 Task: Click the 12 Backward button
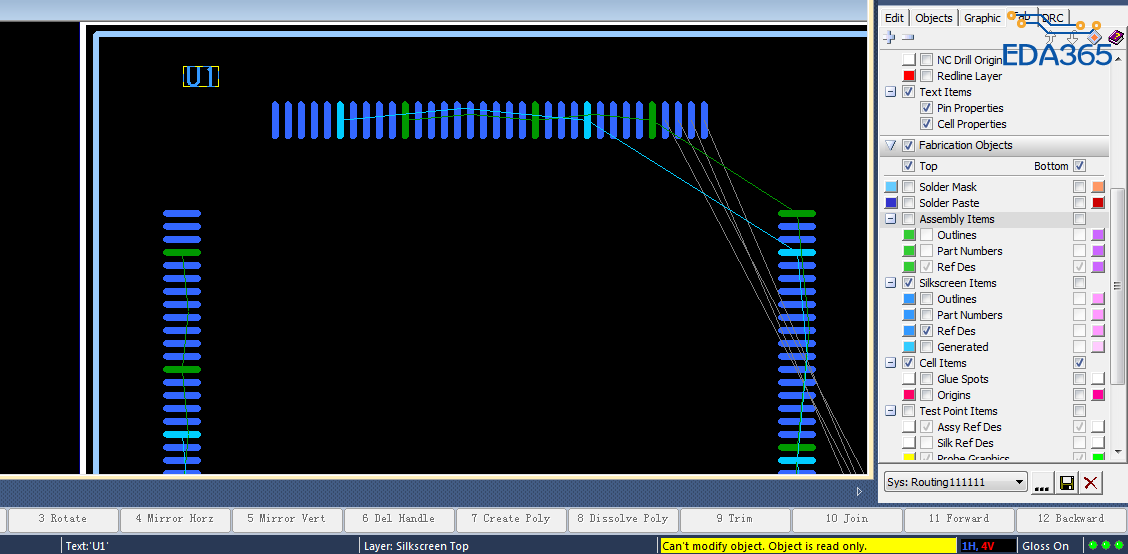[x=1071, y=519]
